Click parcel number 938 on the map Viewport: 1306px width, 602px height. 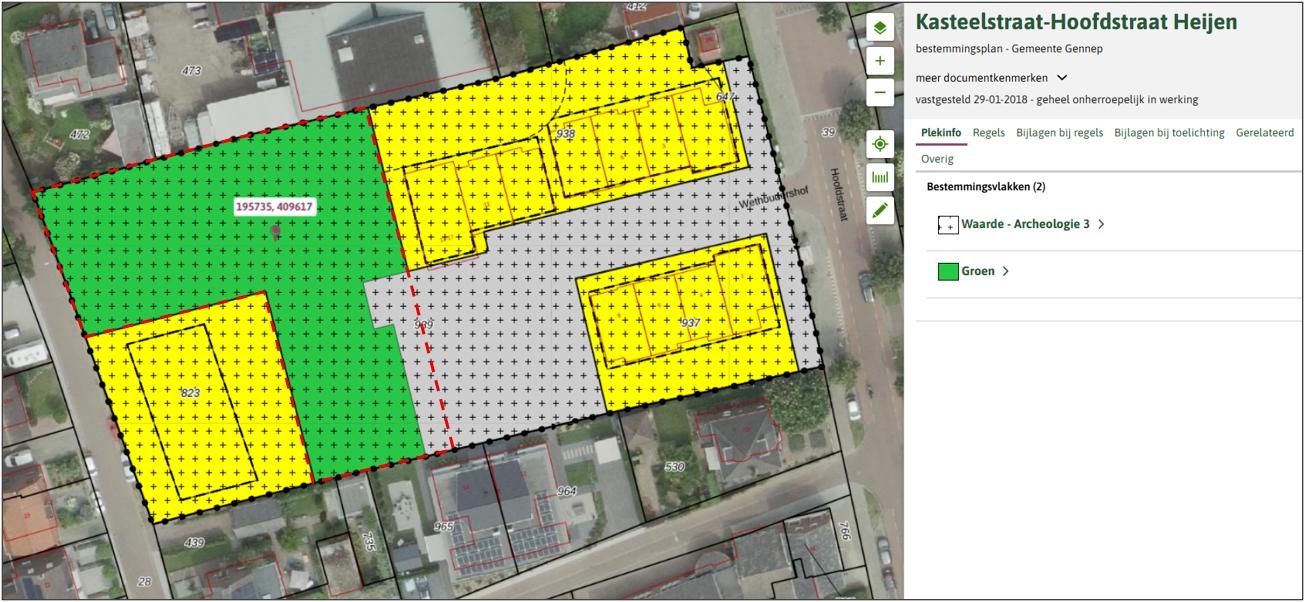tap(566, 134)
